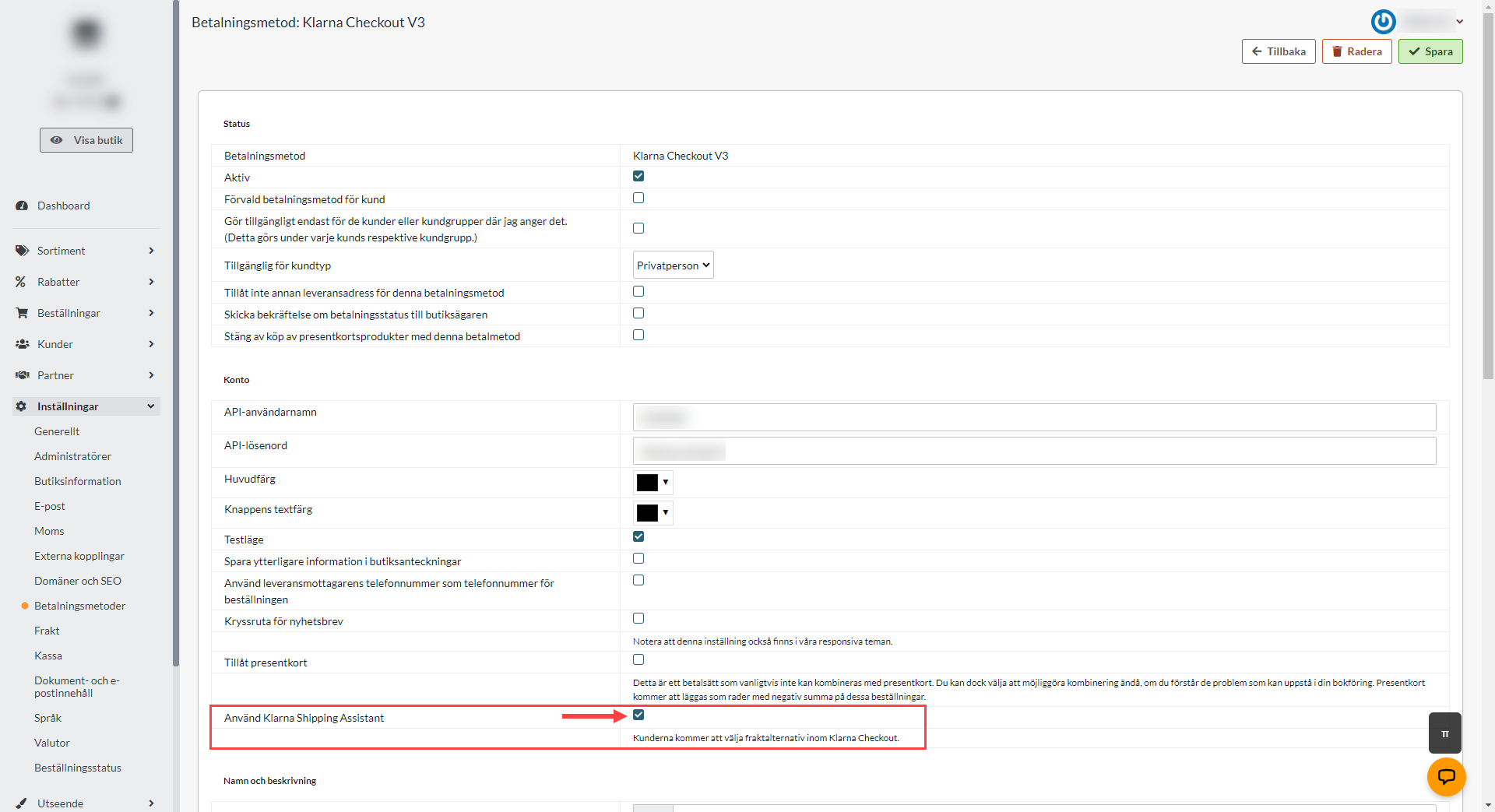Screen dimensions: 1495x812
Task: Click the Sortiment tags icon
Action: (x=22, y=251)
